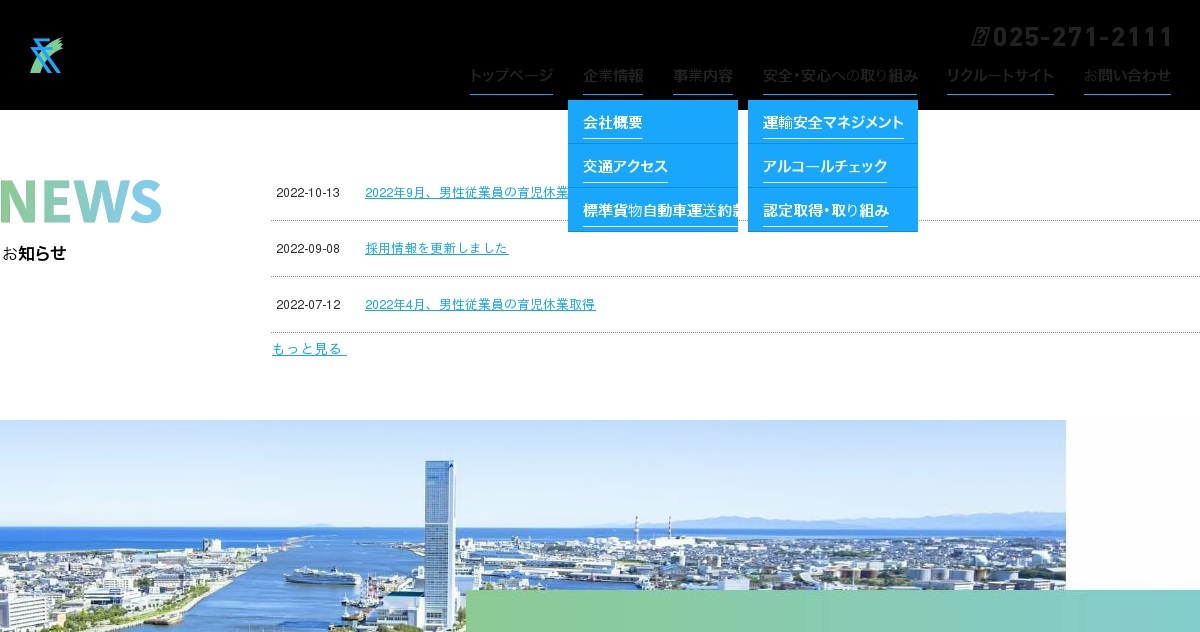Open the 2022年4月 育児休業取得 news link
1200x632 pixels.
[480, 305]
